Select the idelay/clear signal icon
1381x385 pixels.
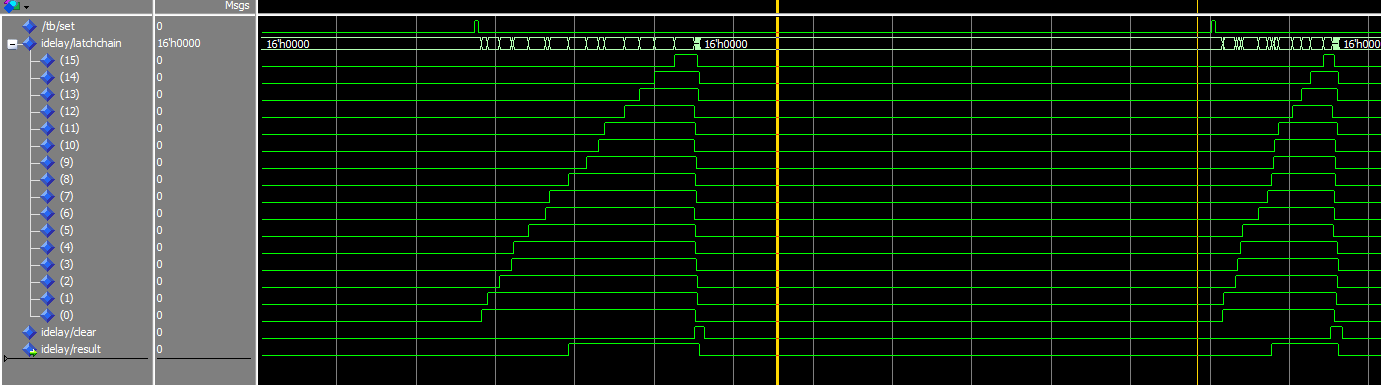[29, 332]
